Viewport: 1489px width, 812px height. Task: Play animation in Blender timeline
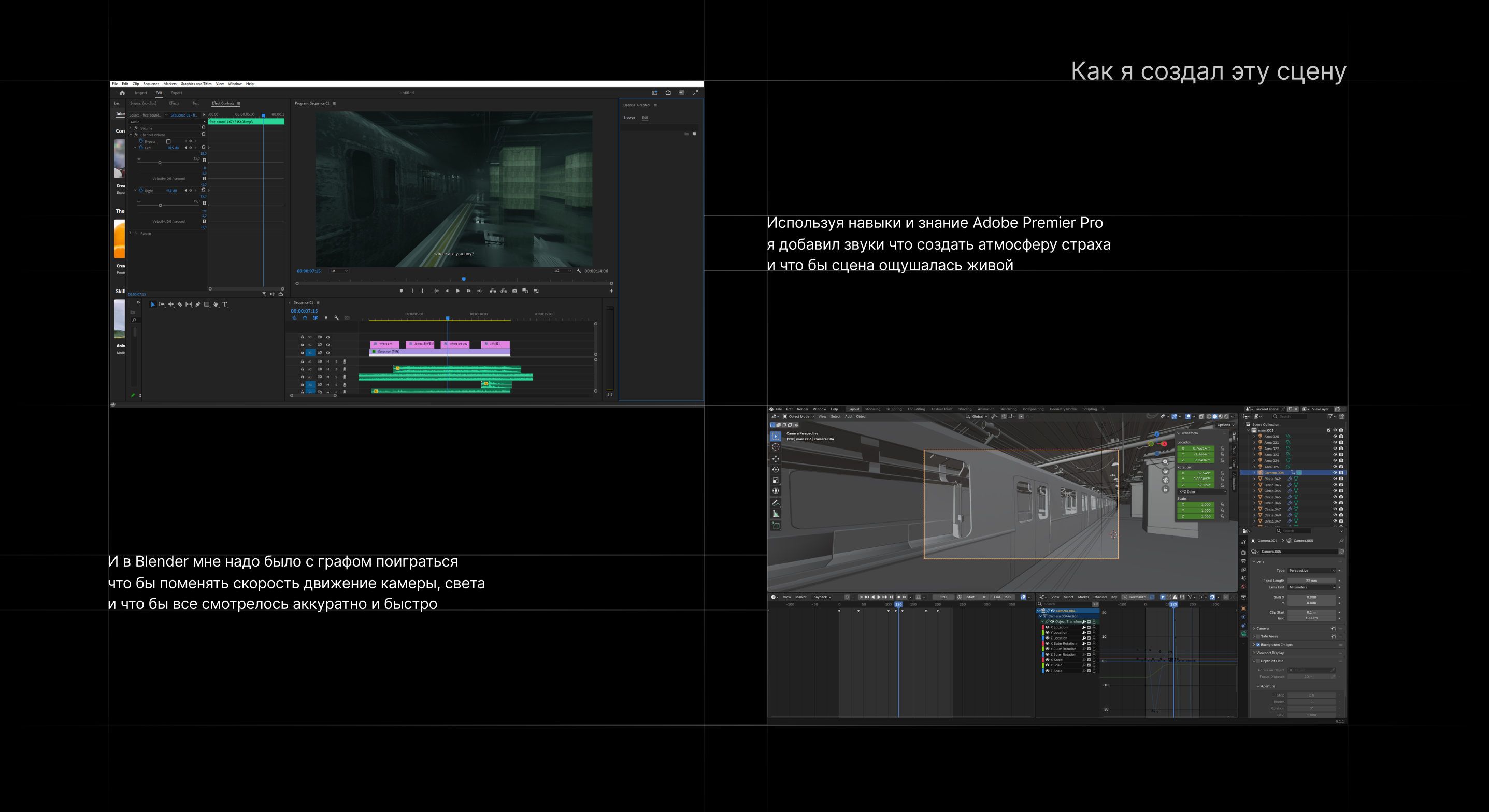click(879, 597)
